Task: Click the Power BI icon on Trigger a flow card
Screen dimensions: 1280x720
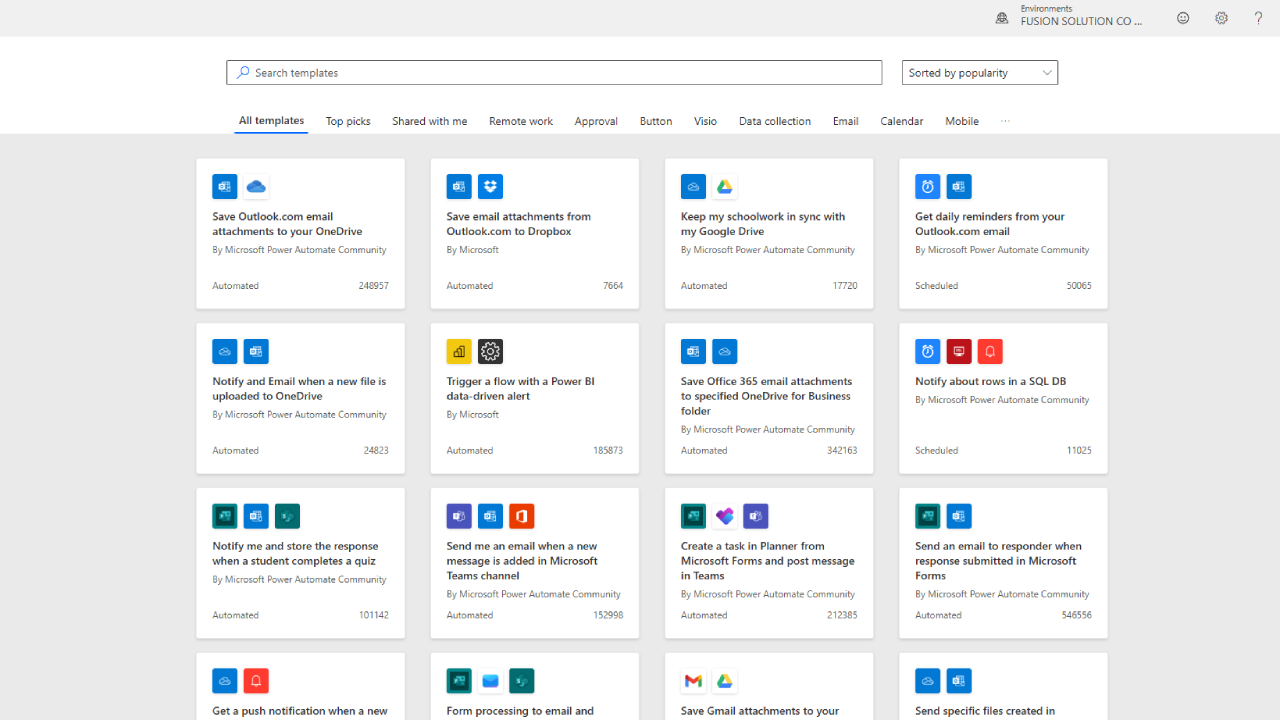Action: 459,351
